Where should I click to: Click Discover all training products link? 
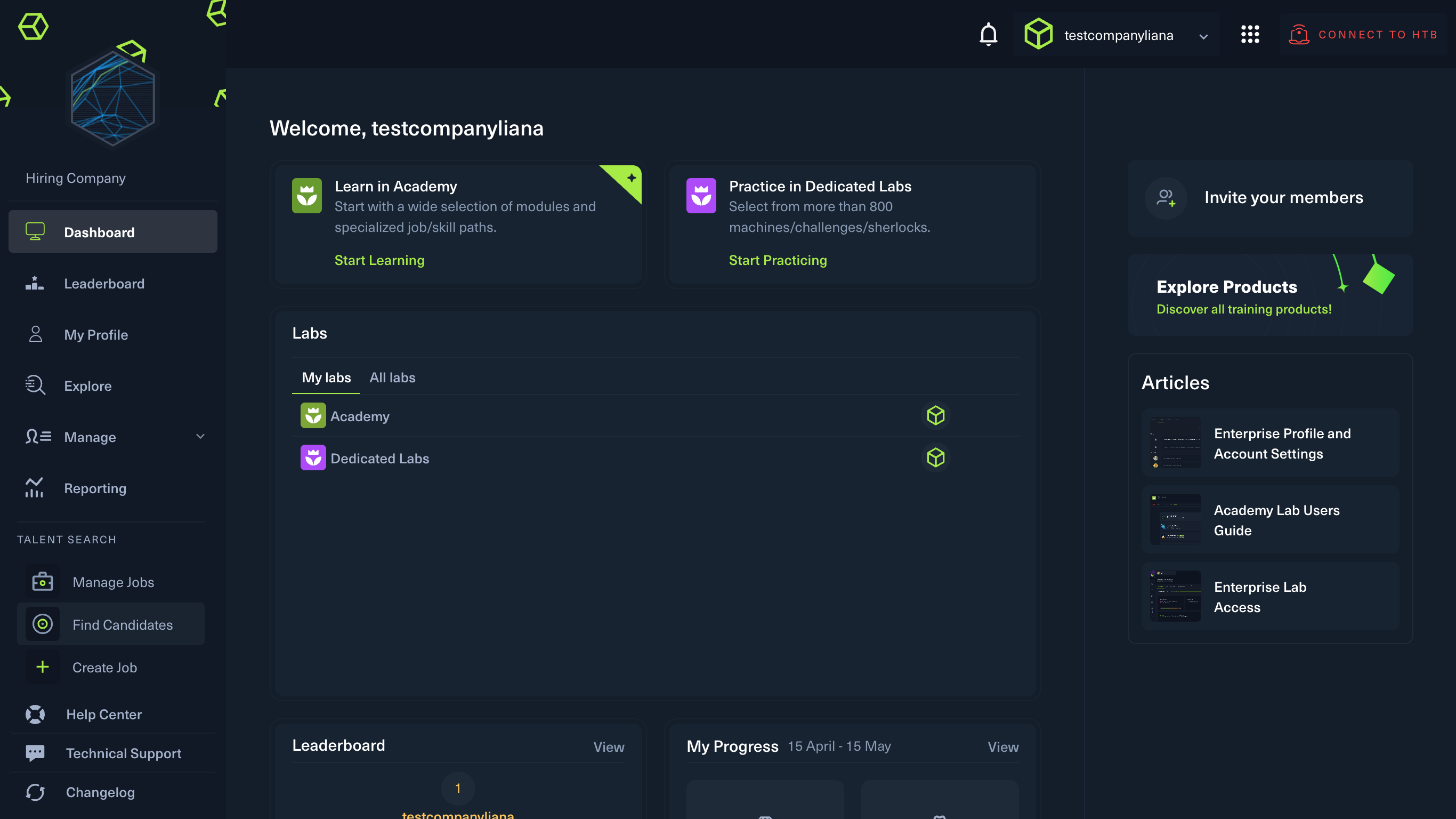click(1243, 309)
